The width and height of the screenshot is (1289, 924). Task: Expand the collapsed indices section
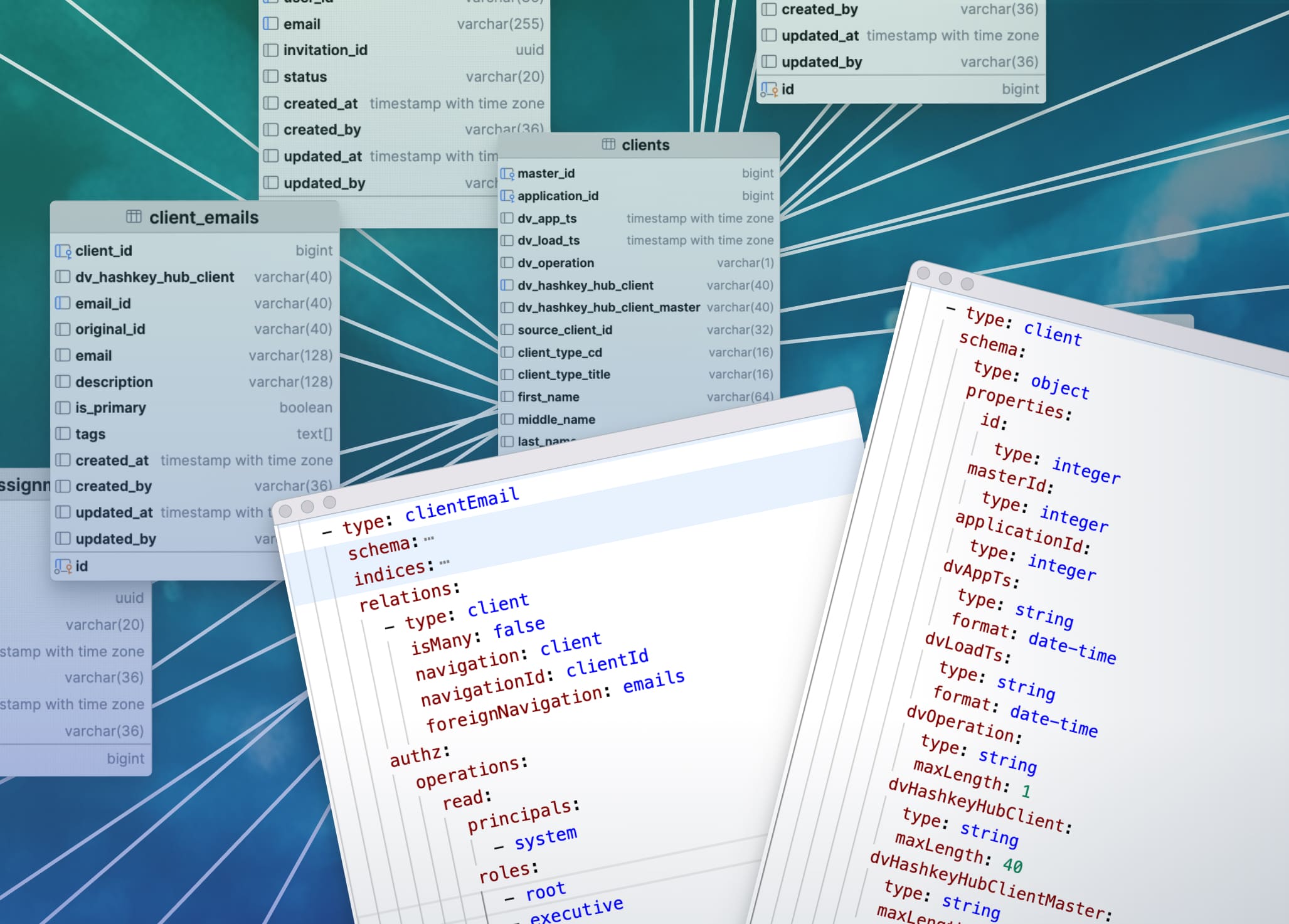point(445,562)
